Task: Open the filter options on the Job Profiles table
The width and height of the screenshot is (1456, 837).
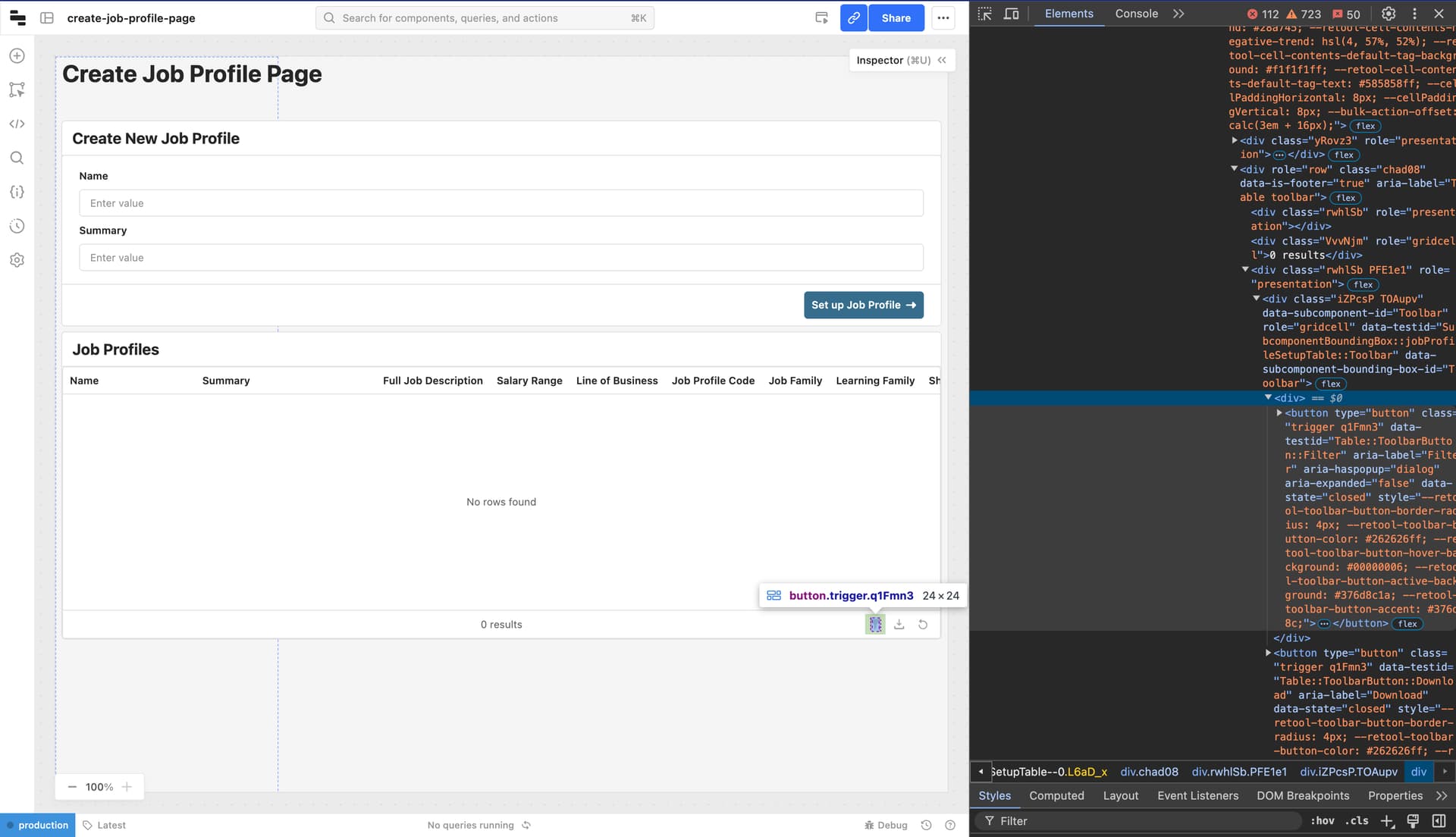Action: click(x=875, y=624)
